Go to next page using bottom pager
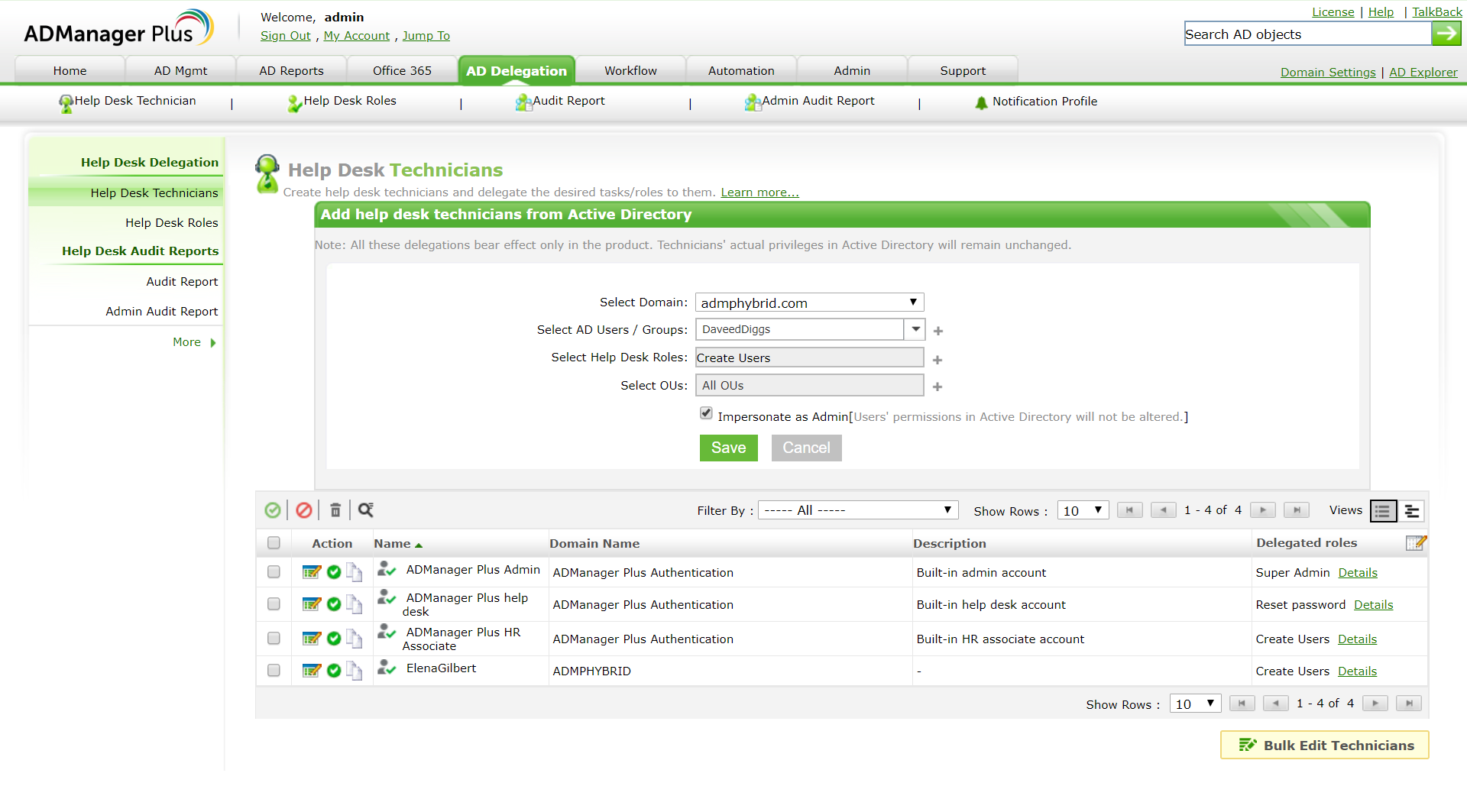Screen dimensions: 1467x812 tap(1375, 704)
